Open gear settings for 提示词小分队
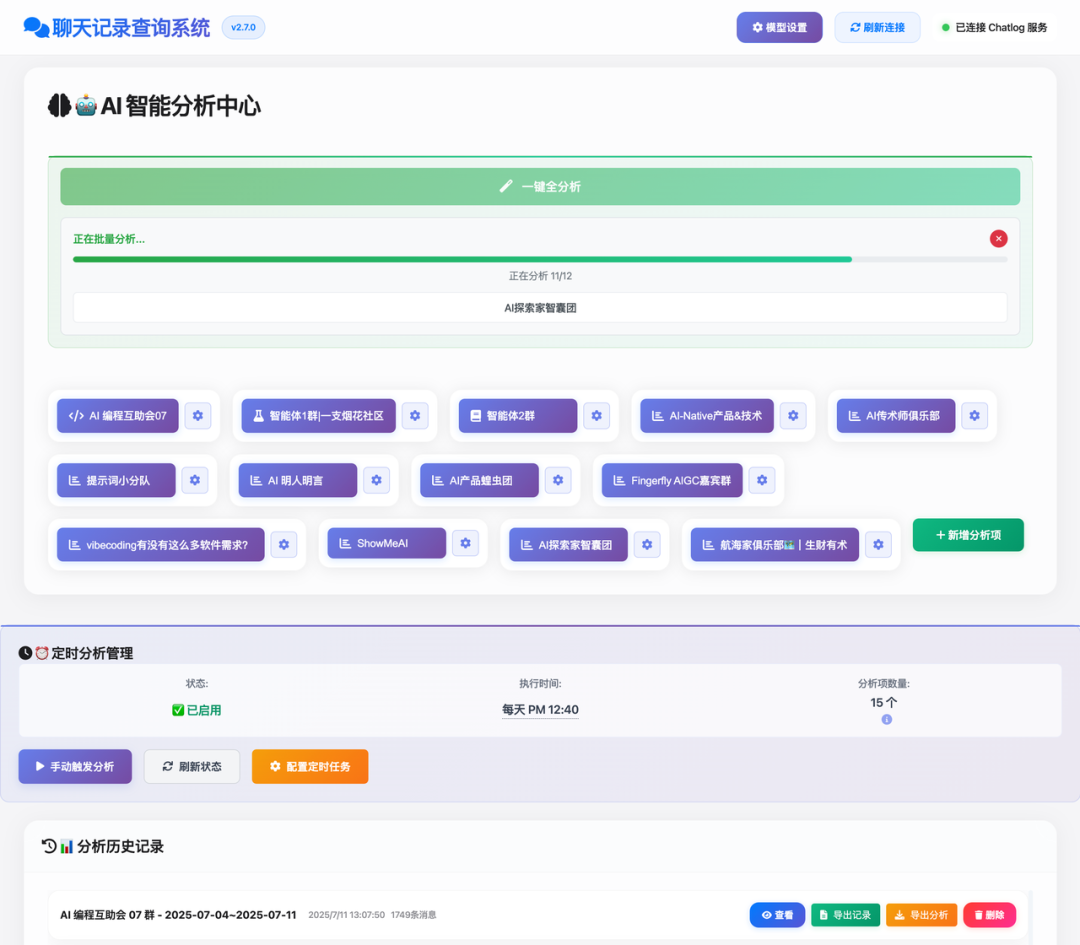1080x945 pixels. click(195, 480)
